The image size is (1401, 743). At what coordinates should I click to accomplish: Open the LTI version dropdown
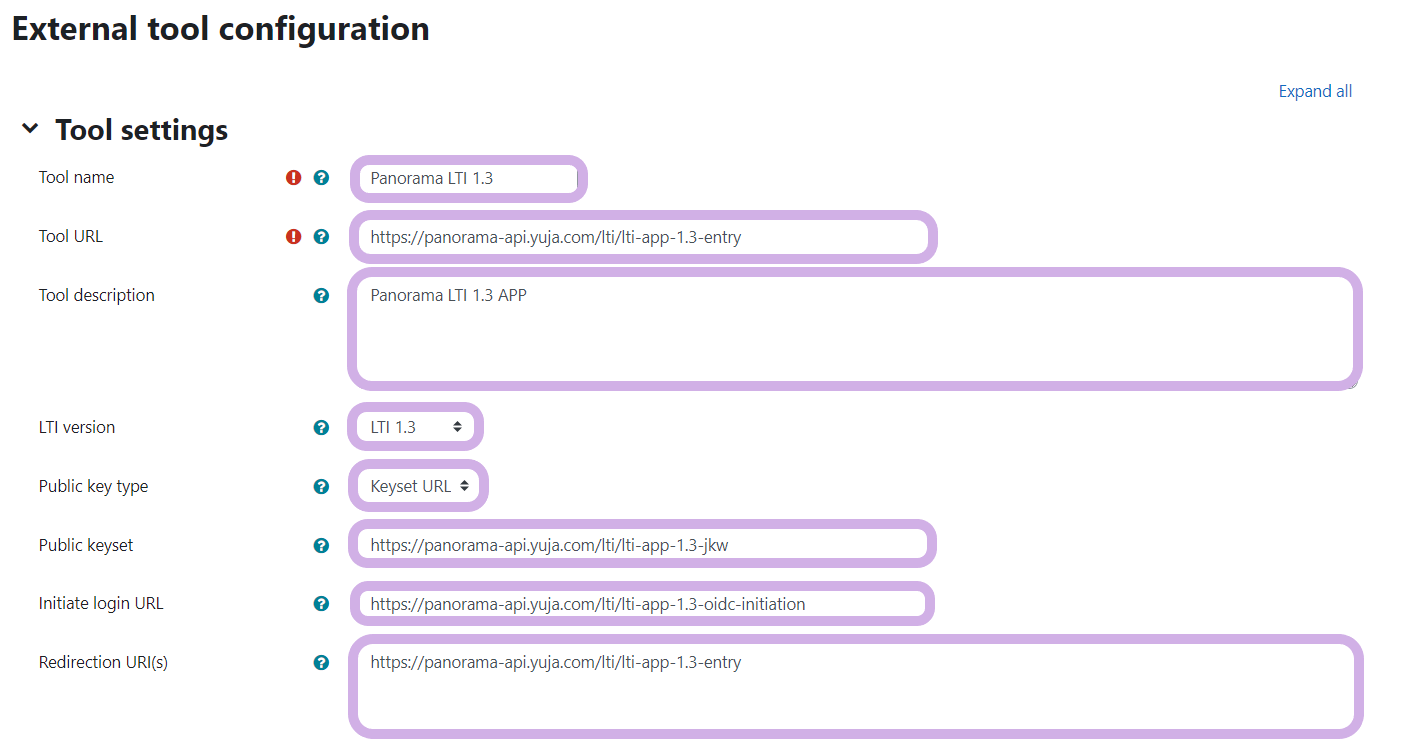[416, 427]
